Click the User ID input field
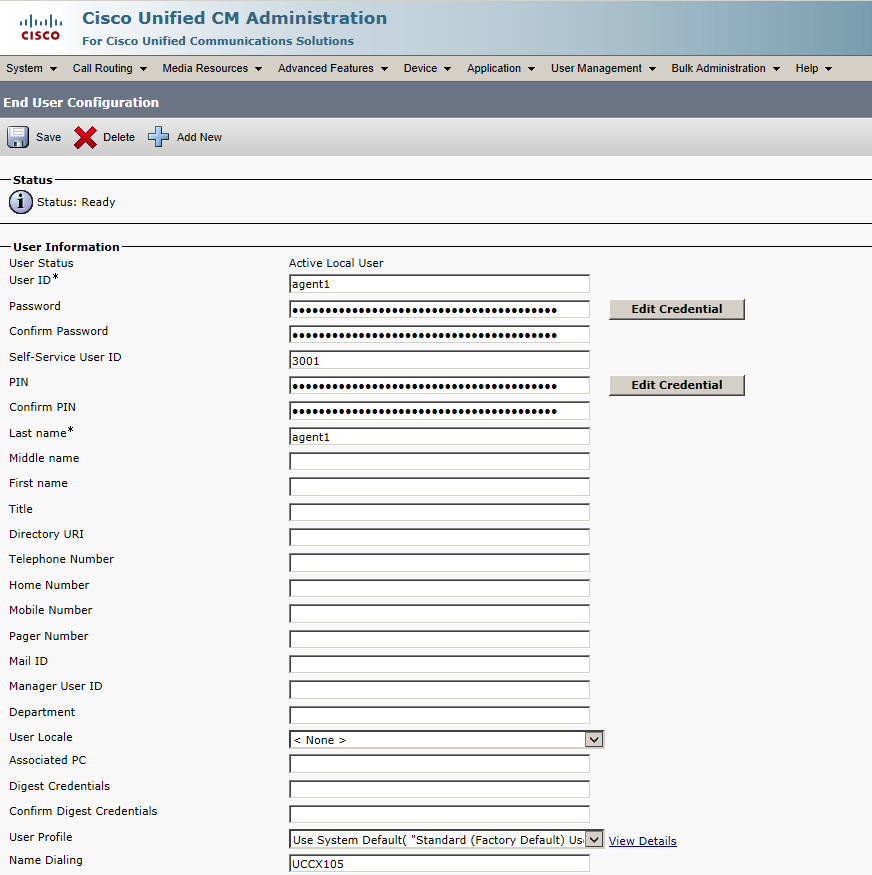 click(439, 283)
